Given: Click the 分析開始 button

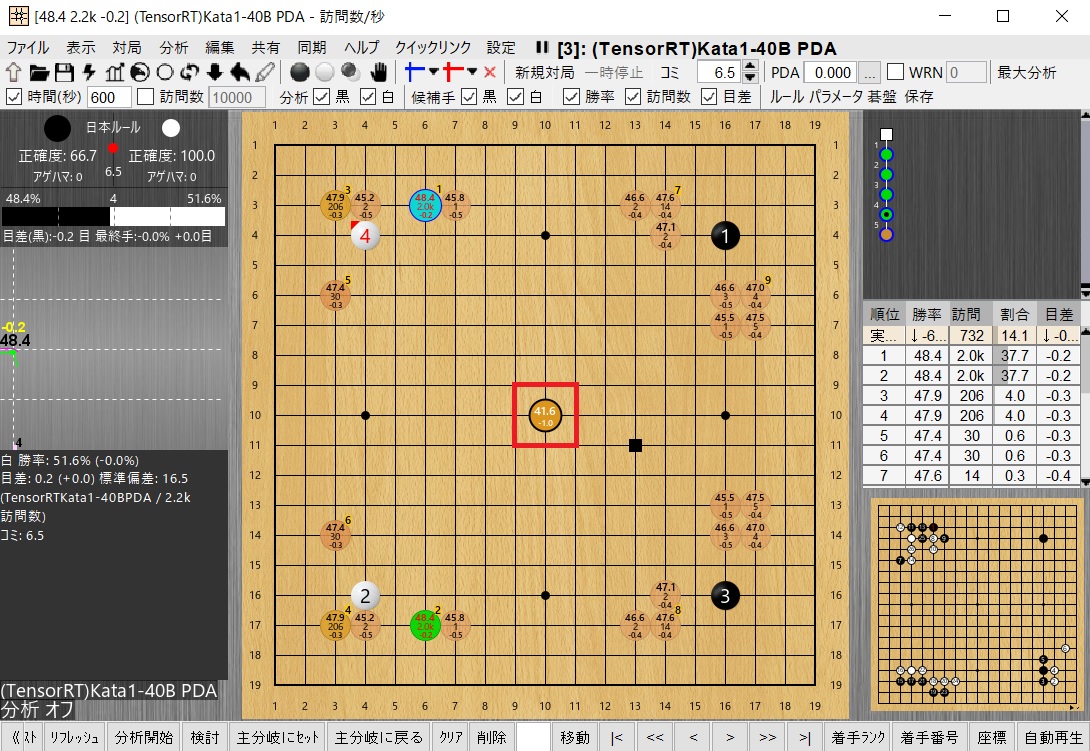Looking at the screenshot, I should (x=144, y=737).
